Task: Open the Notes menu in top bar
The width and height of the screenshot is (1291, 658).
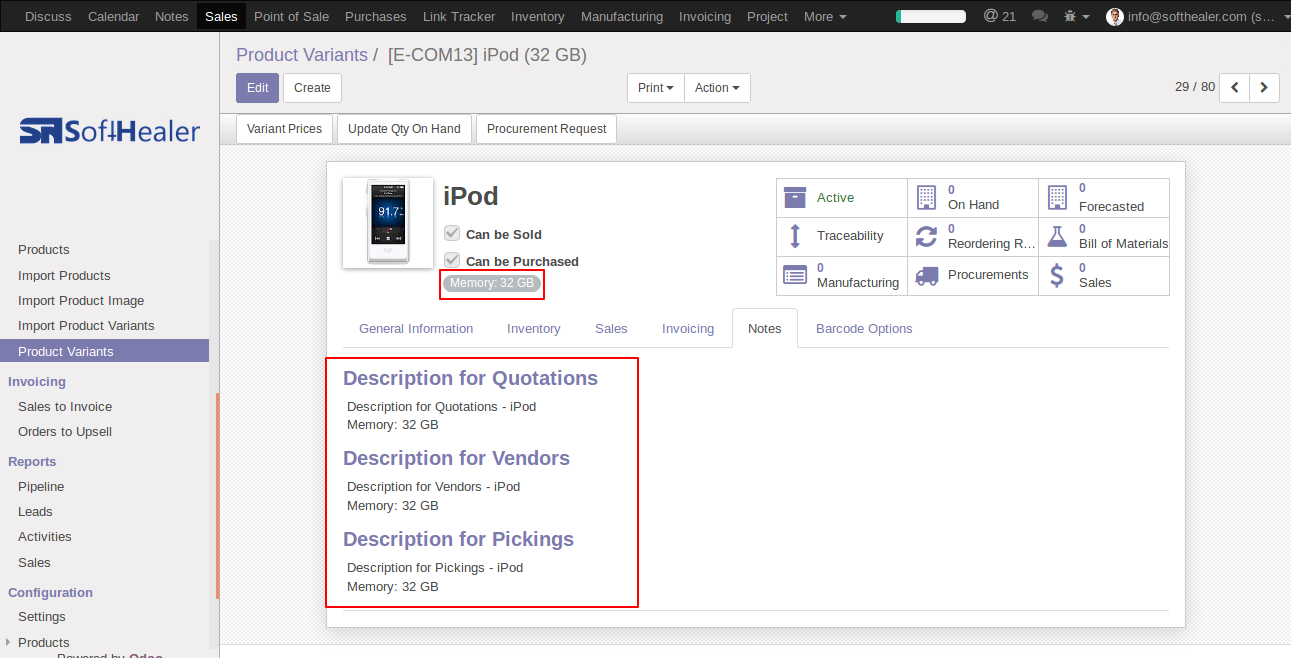Action: click(x=172, y=16)
